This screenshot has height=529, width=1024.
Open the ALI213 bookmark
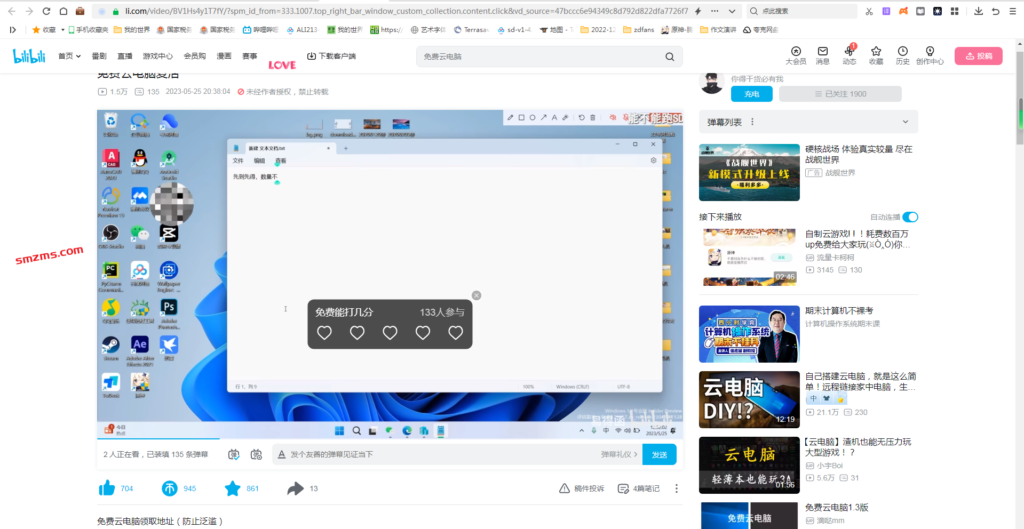(302, 29)
